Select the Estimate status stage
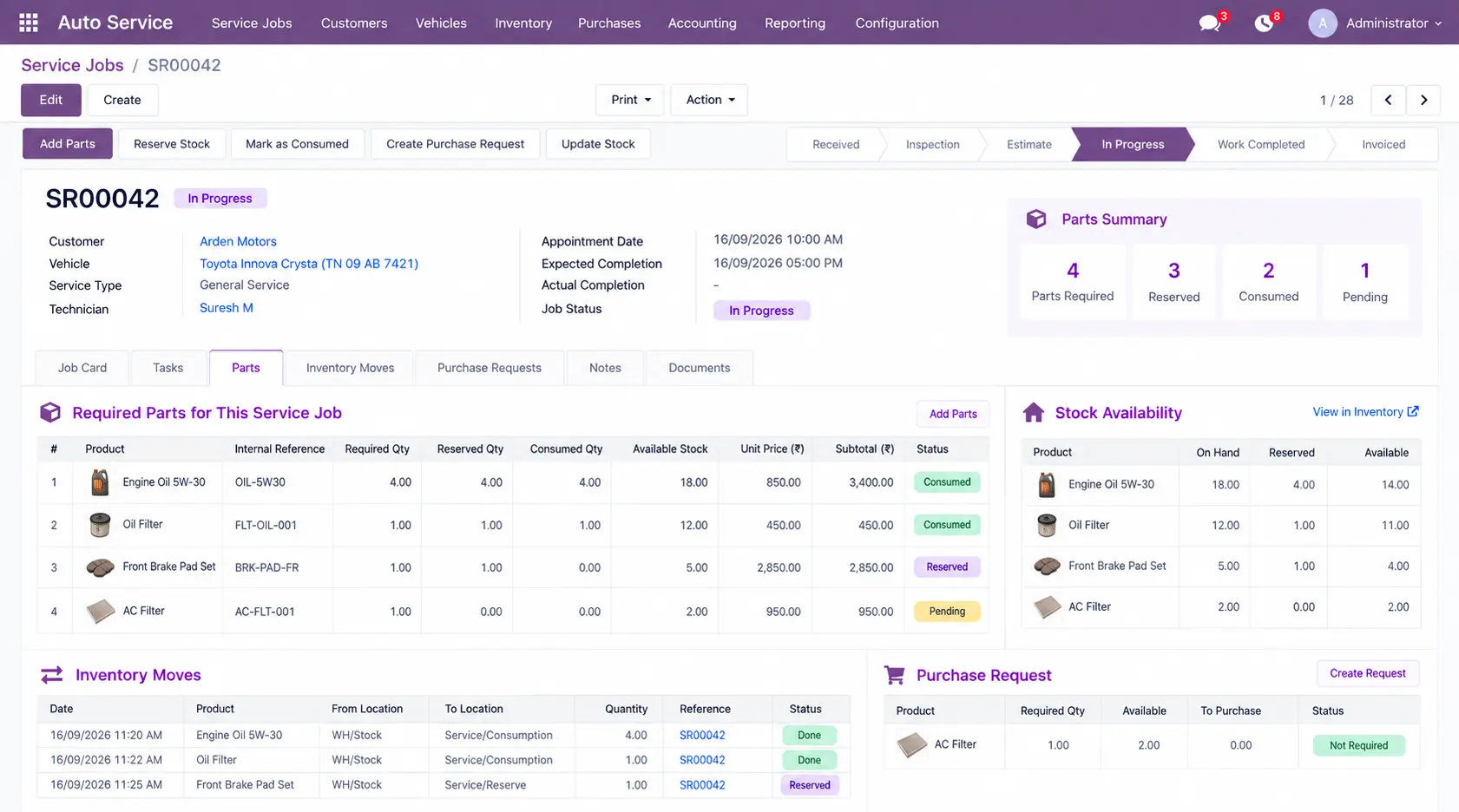The height and width of the screenshot is (812, 1459). [1029, 145]
